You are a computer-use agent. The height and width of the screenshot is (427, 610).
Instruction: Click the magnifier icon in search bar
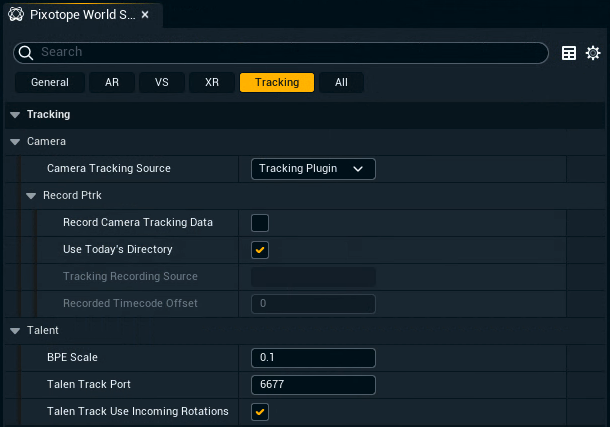click(x=29, y=53)
